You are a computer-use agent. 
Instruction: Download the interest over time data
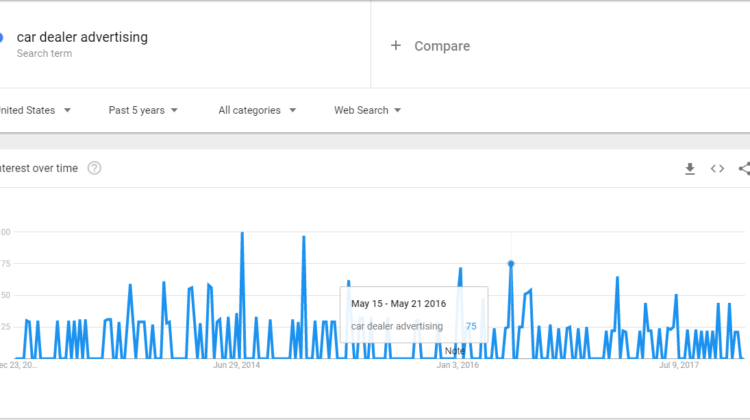[689, 169]
